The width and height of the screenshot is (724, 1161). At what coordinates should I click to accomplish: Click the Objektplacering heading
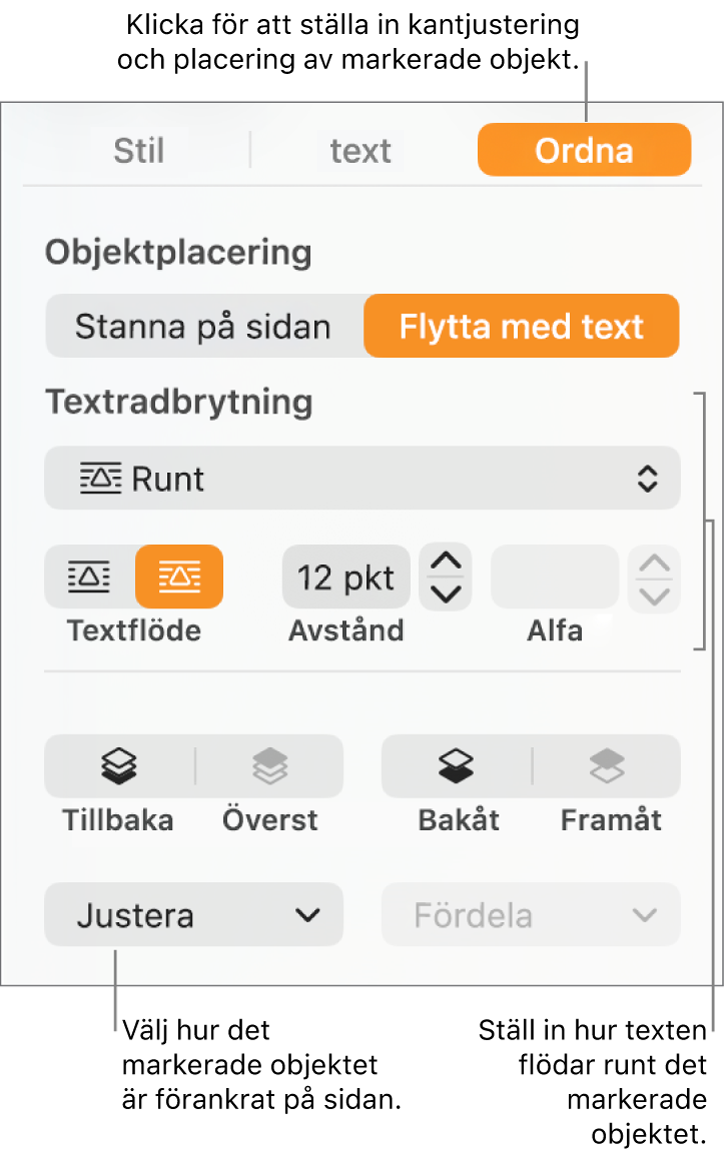[178, 252]
